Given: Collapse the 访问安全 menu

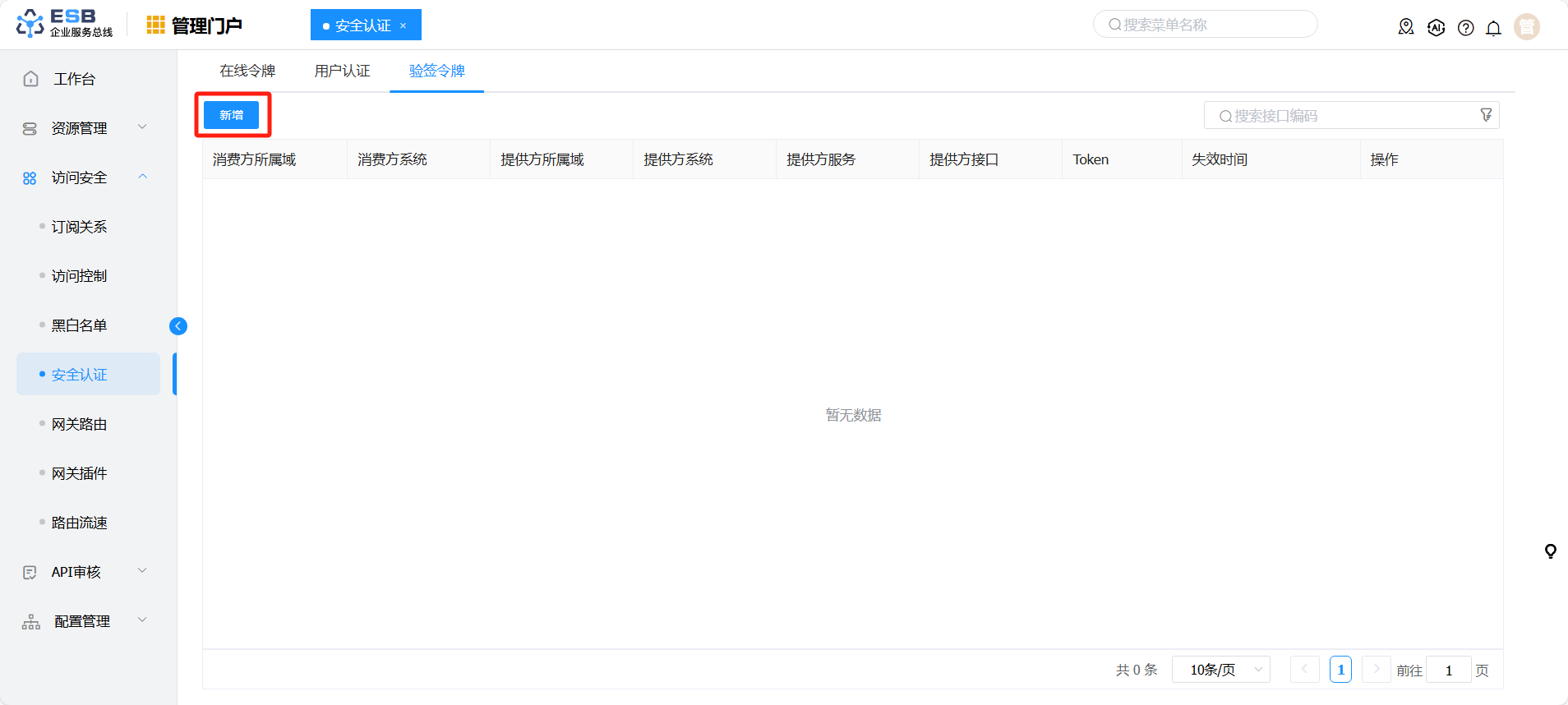Looking at the screenshot, I should click(x=81, y=177).
